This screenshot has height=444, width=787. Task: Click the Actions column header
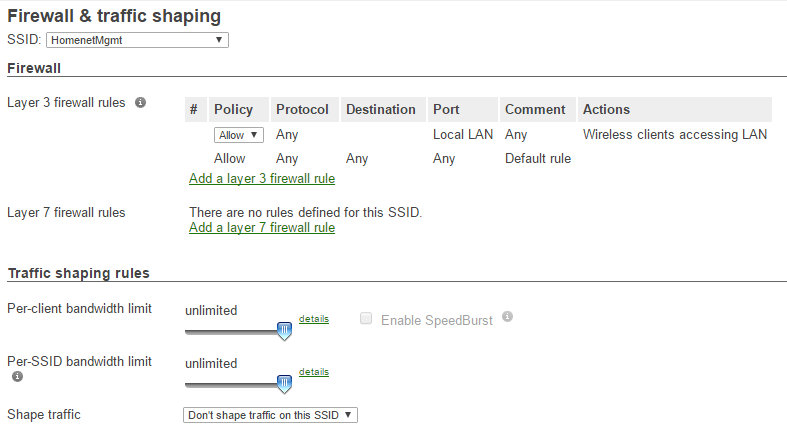(606, 109)
